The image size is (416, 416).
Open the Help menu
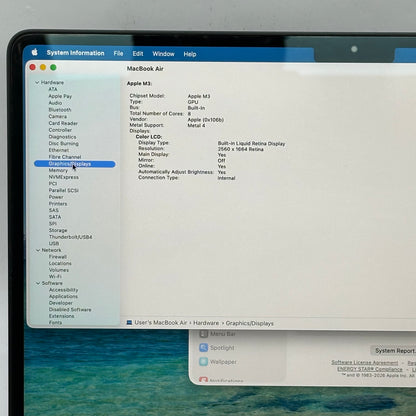coord(190,54)
